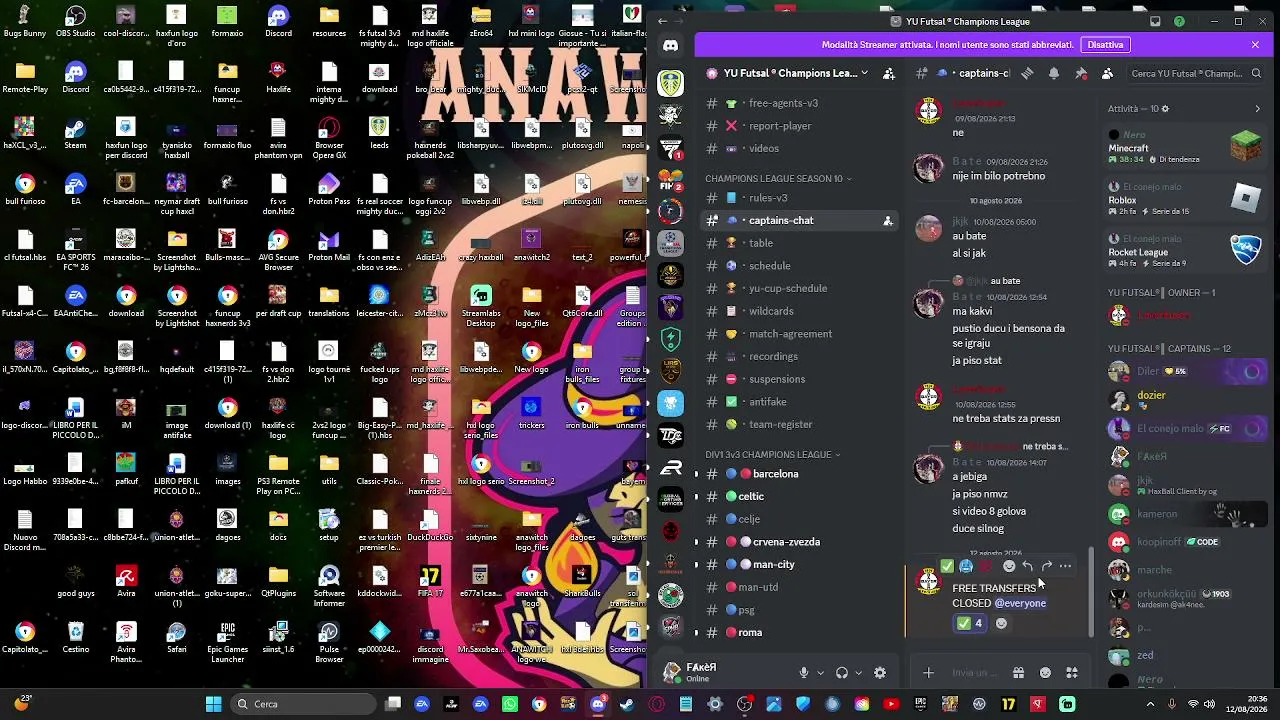
Task: Click the chat scrollbar
Action: (1091, 590)
